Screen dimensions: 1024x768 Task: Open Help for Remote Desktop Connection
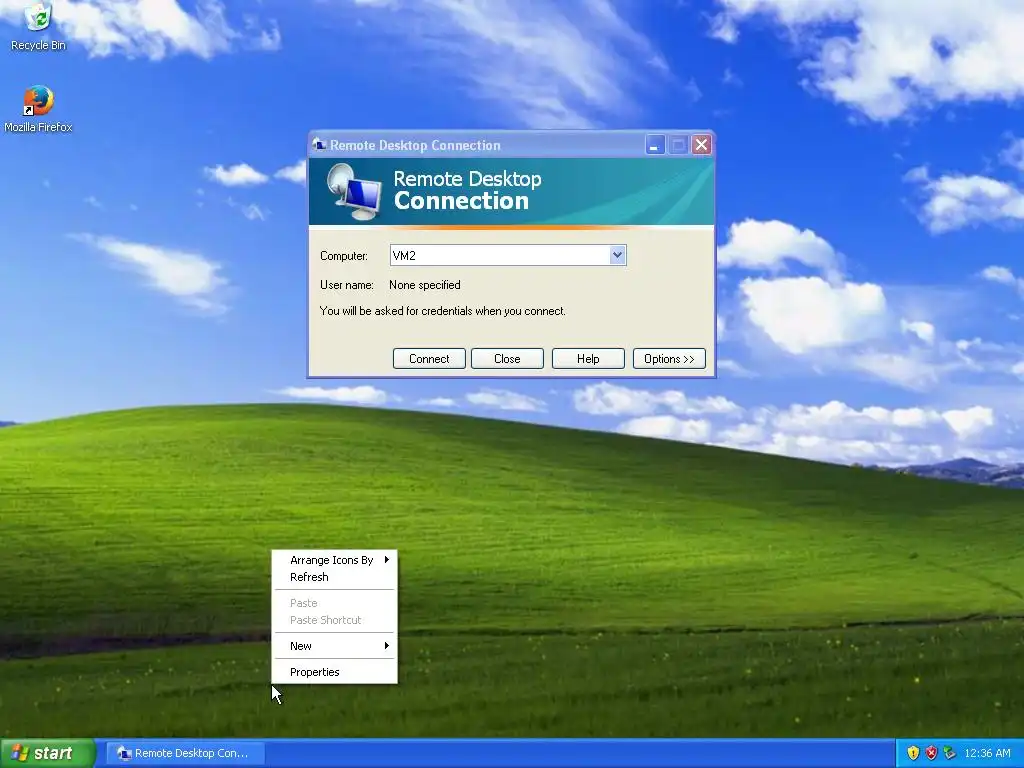[x=588, y=359]
